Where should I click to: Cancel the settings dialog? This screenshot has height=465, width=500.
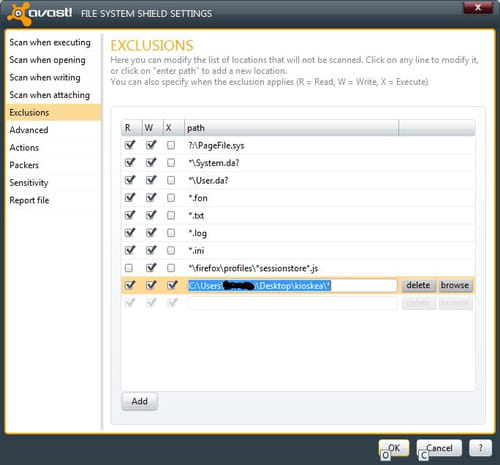(x=439, y=448)
